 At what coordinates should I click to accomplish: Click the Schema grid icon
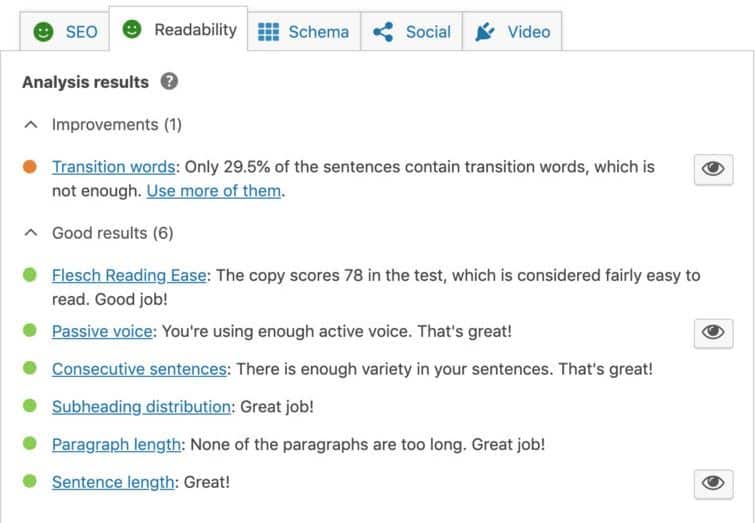click(x=268, y=32)
